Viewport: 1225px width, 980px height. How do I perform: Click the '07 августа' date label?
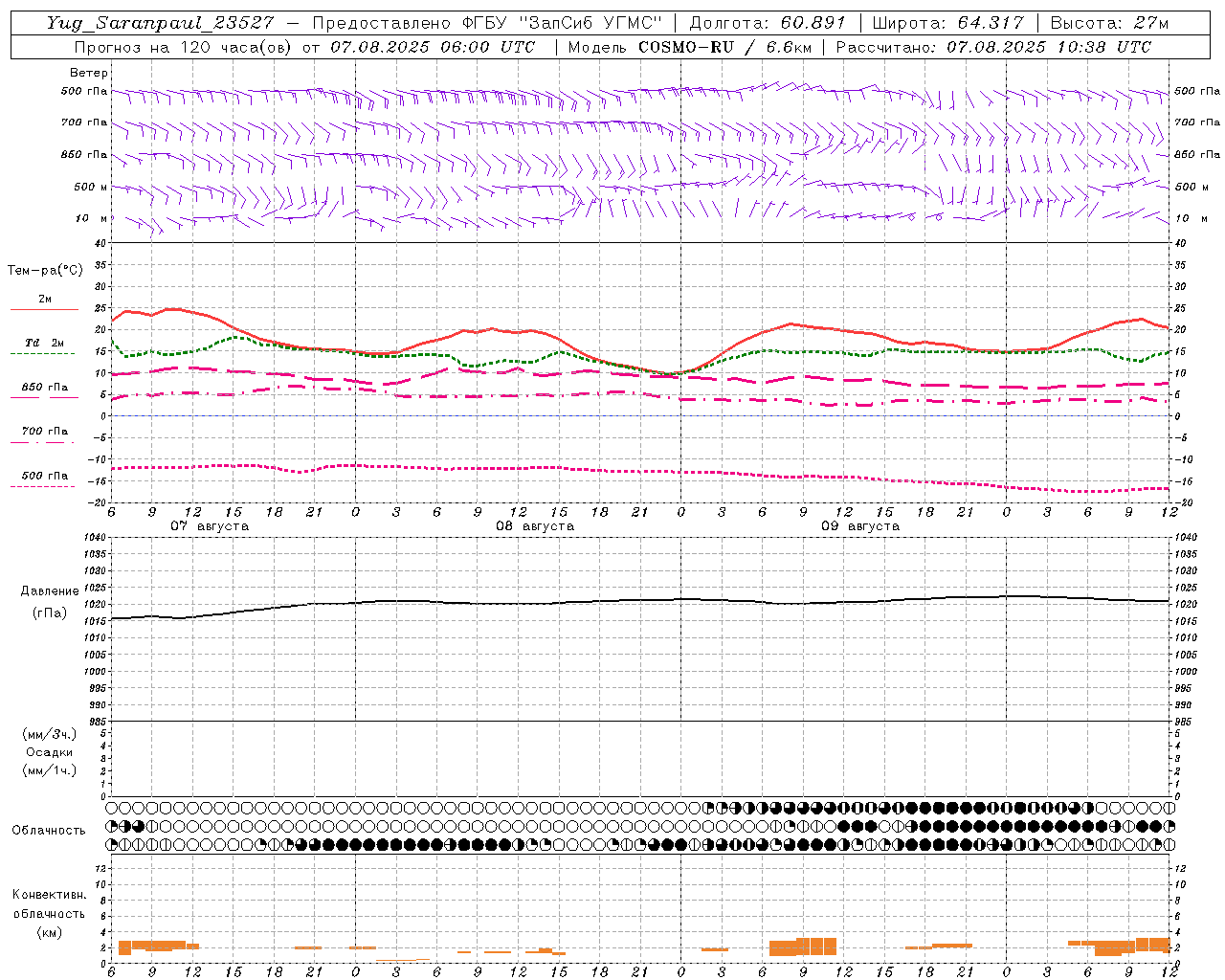click(210, 526)
